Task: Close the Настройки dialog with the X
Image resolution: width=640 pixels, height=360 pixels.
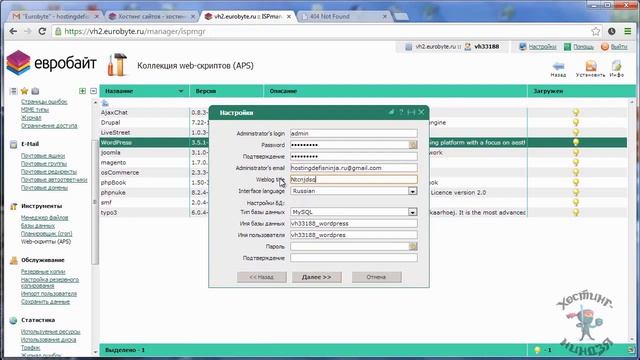Action: [x=422, y=112]
